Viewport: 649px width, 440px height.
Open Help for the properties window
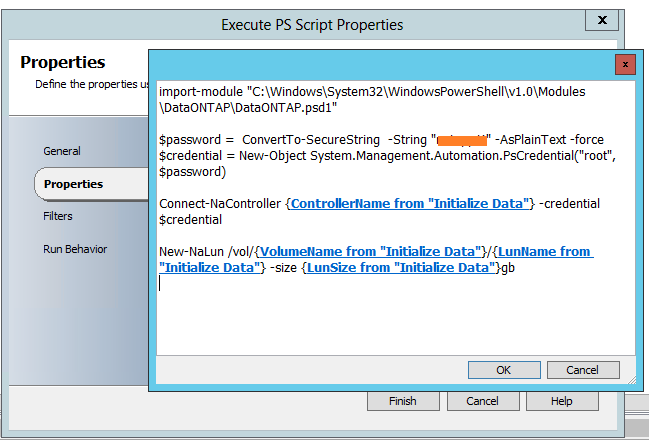(561, 401)
